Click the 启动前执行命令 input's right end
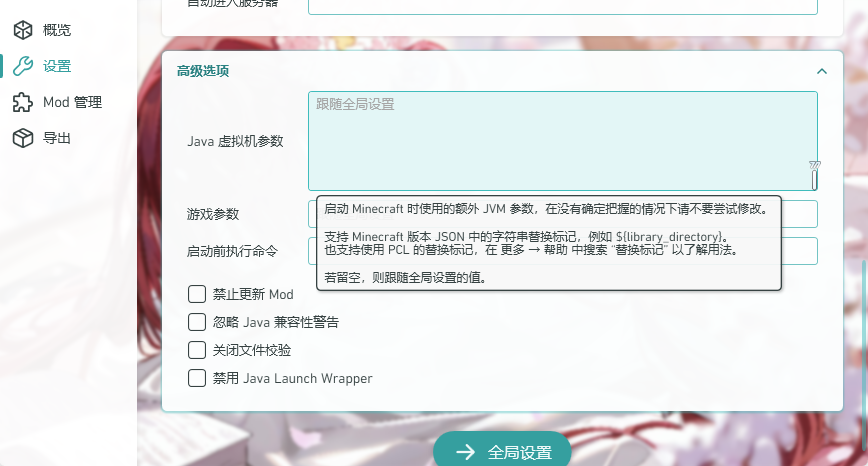The width and height of the screenshot is (868, 466). [x=799, y=251]
